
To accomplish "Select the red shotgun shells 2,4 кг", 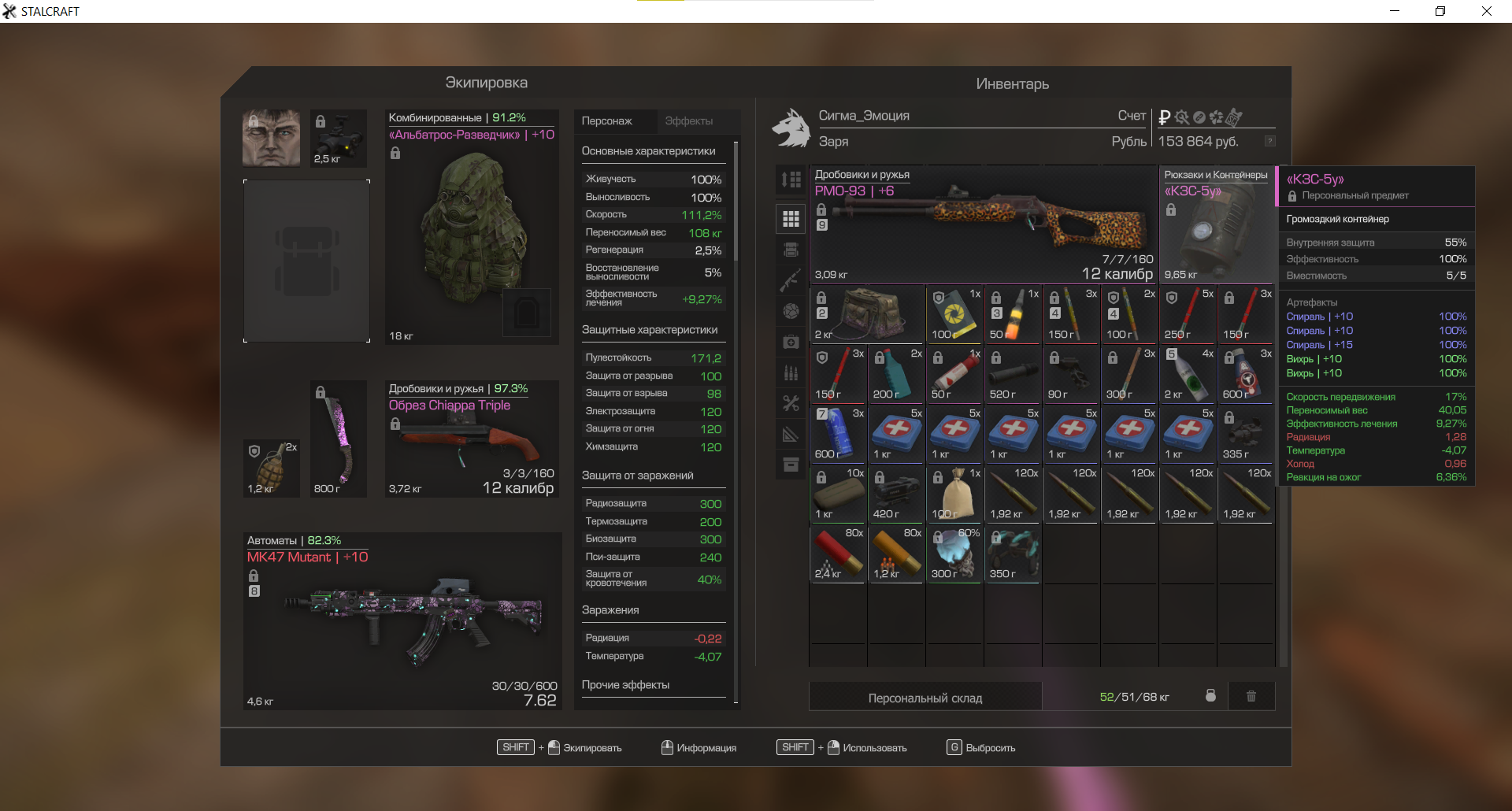I will pos(838,554).
